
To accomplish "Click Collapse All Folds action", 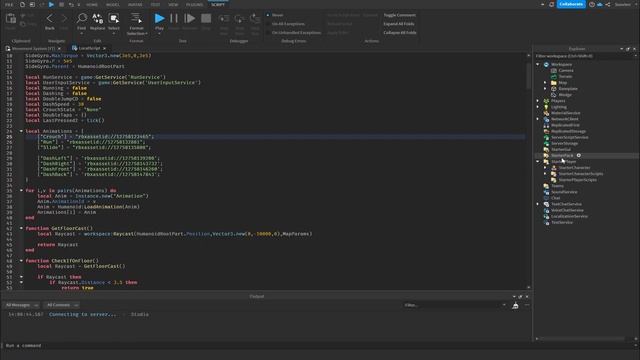I will point(400,32).
